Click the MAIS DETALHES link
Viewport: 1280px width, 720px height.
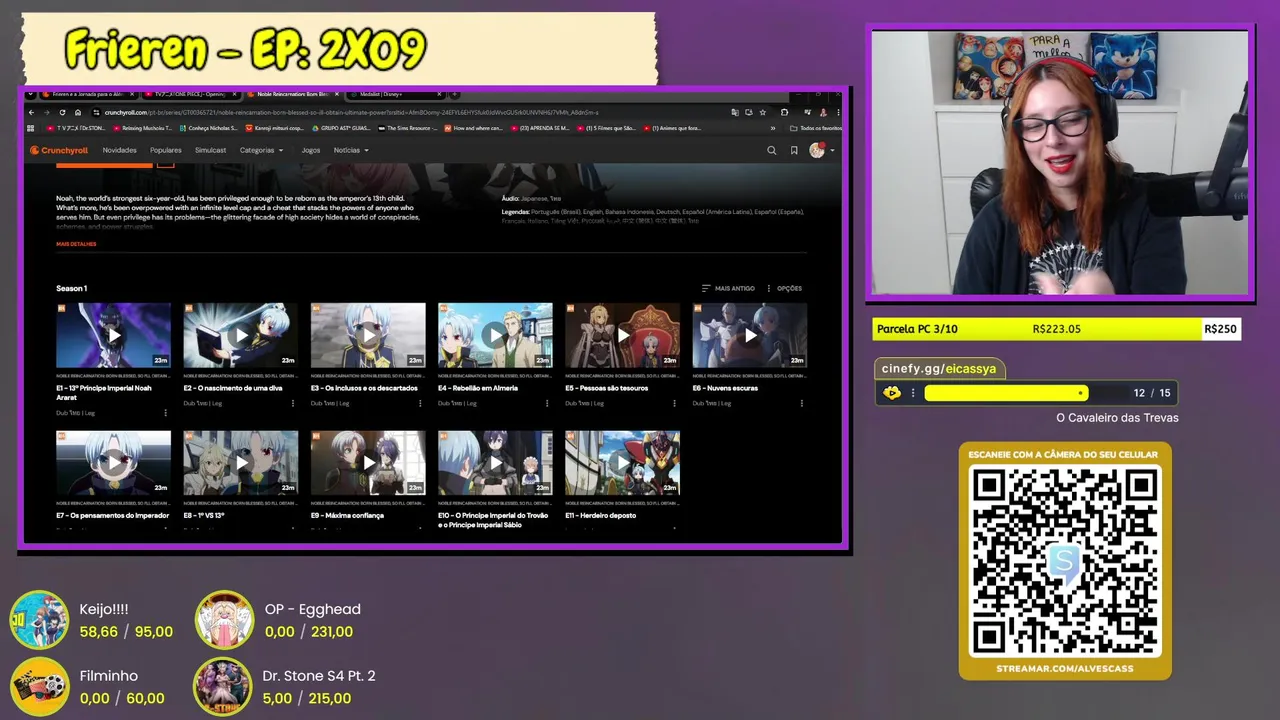point(76,244)
